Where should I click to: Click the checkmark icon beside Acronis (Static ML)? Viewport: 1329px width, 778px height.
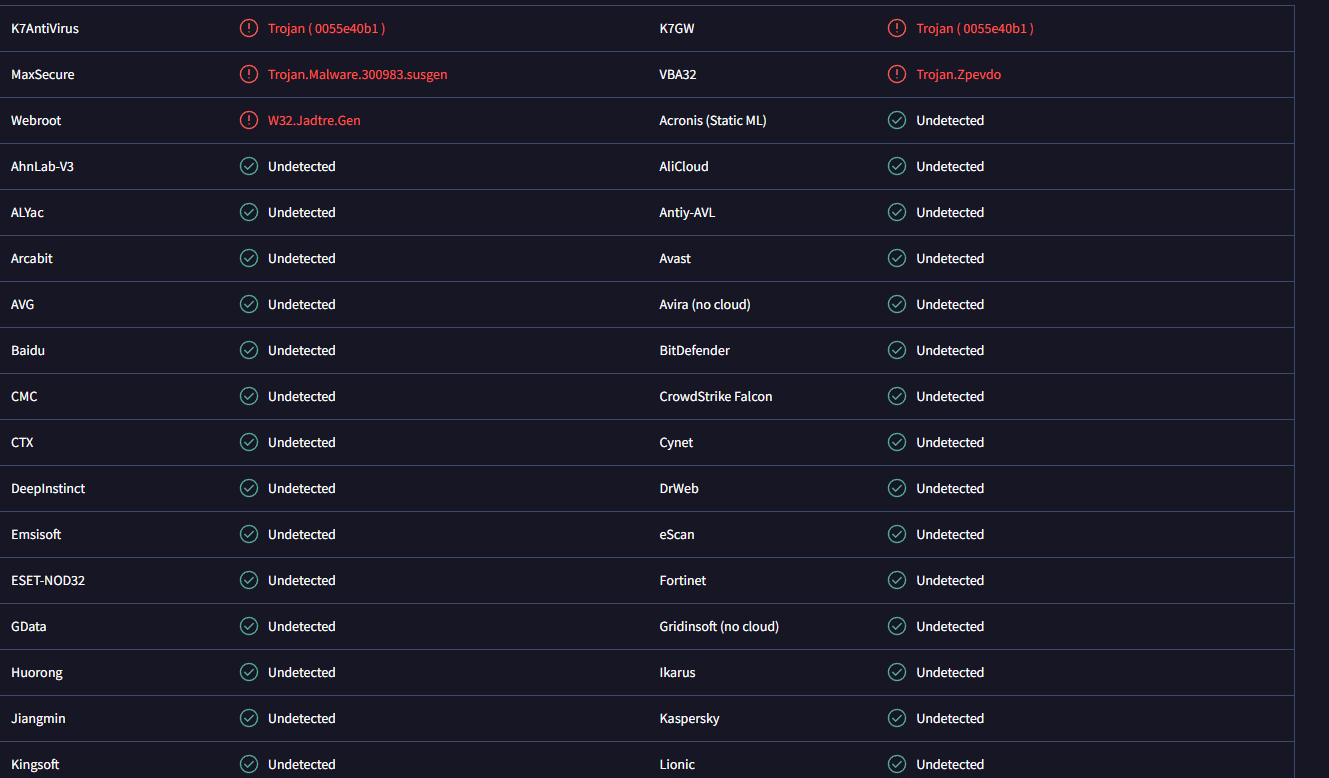pos(897,120)
